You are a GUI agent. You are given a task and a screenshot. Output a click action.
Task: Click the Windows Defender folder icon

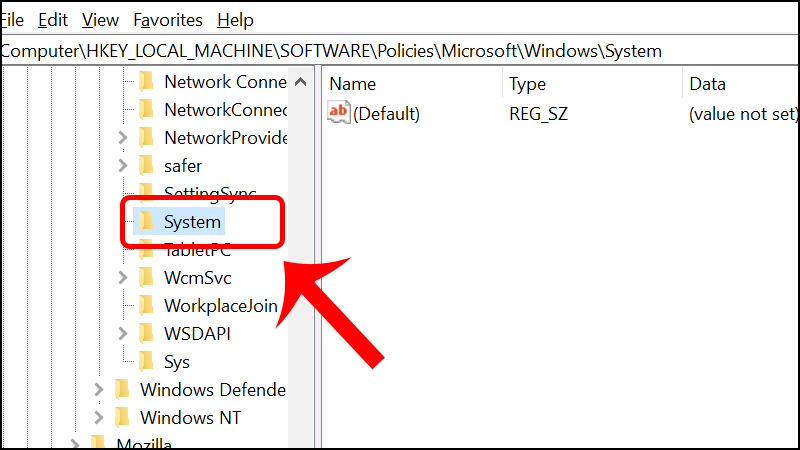[122, 389]
